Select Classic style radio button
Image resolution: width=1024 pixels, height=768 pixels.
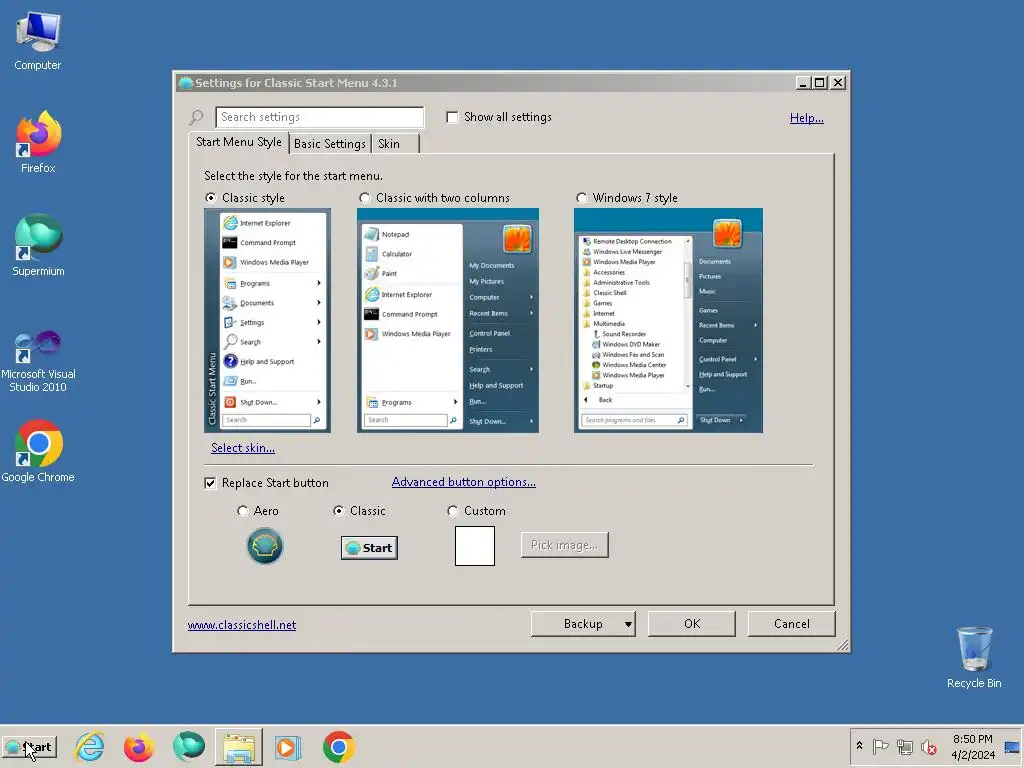coord(211,198)
